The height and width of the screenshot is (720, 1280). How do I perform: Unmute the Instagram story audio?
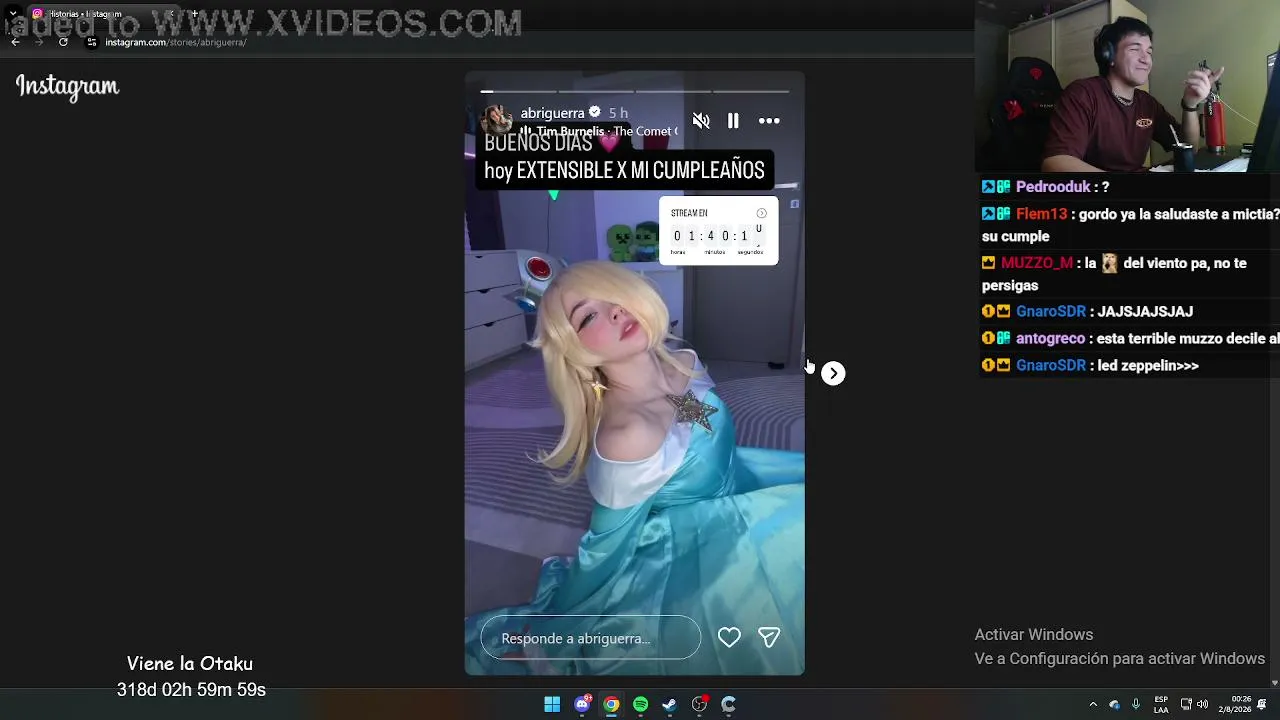point(701,121)
